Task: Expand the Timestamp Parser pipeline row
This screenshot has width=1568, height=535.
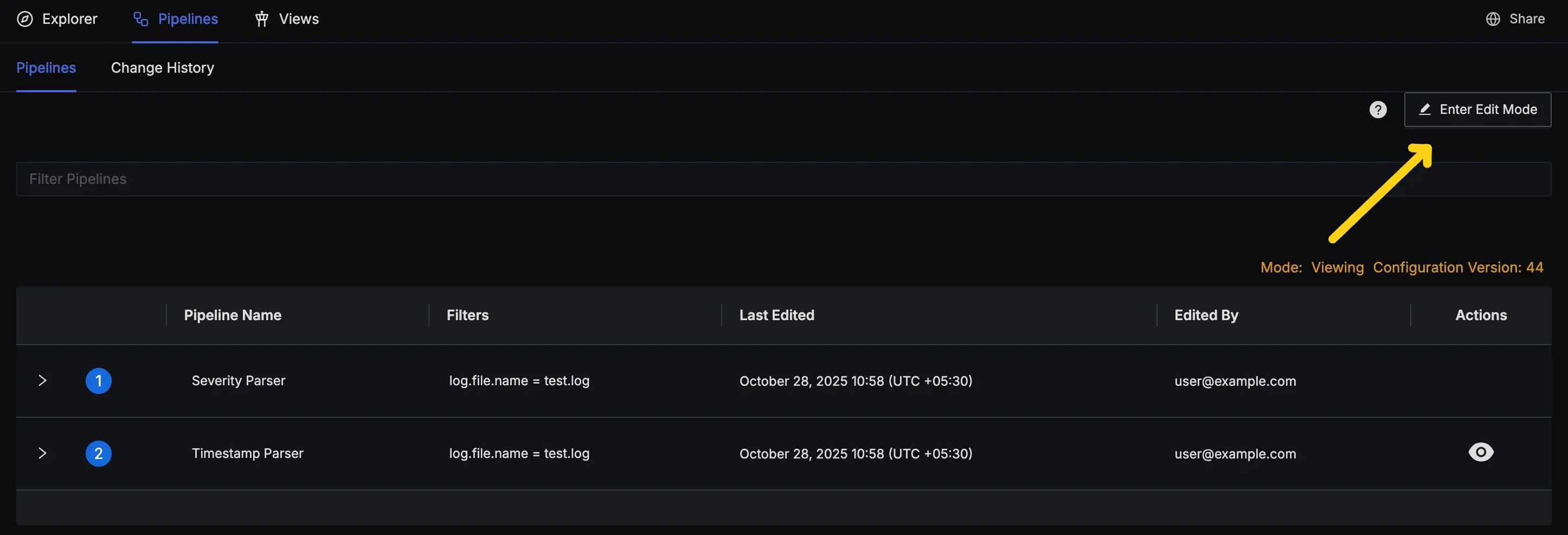Action: pos(42,454)
